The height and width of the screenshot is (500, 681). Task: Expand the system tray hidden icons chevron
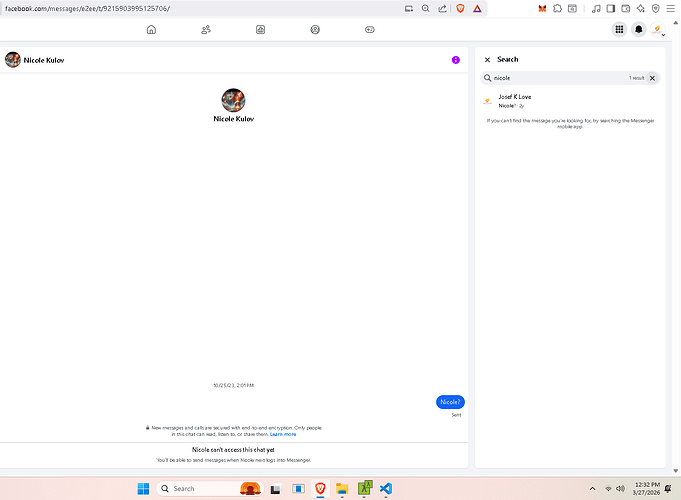tap(593, 488)
